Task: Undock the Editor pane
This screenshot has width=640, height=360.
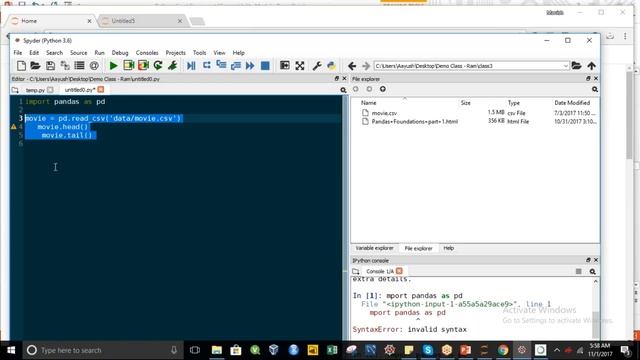Action: (x=337, y=78)
